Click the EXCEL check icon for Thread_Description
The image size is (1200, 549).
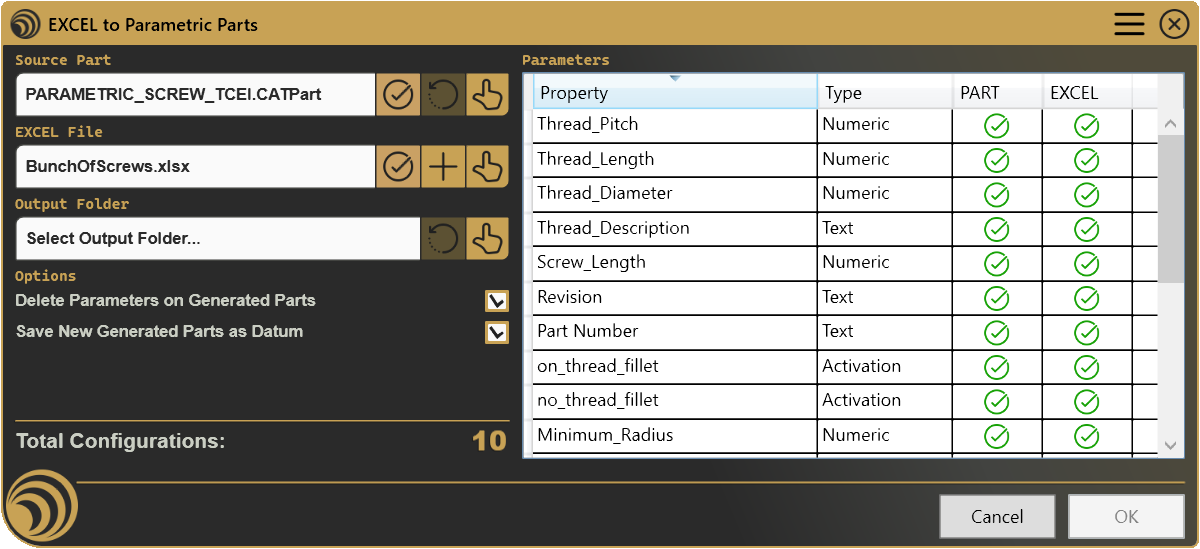point(1087,229)
